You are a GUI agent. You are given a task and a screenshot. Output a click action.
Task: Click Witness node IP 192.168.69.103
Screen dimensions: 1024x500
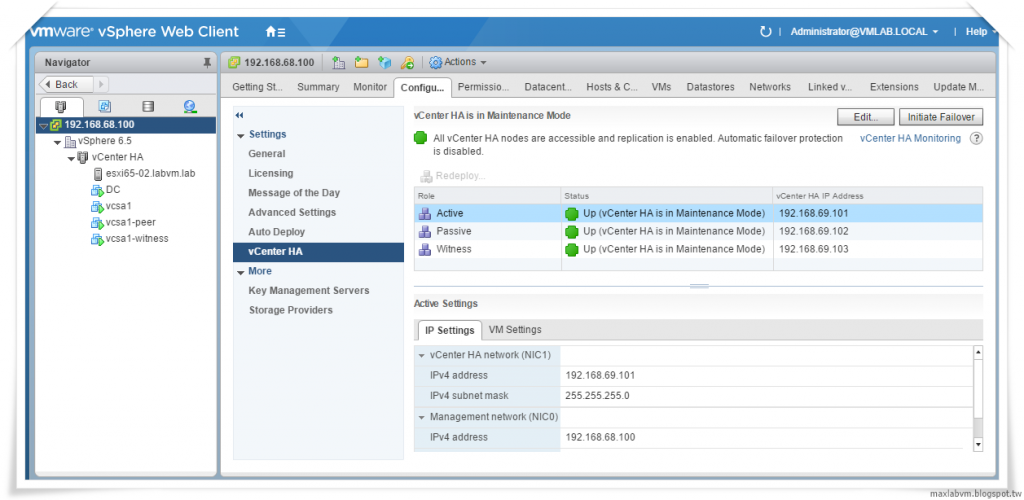click(814, 249)
